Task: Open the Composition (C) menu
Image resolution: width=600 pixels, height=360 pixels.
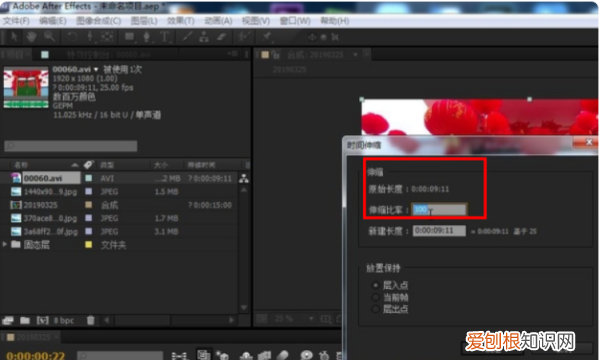Action: pos(99,21)
